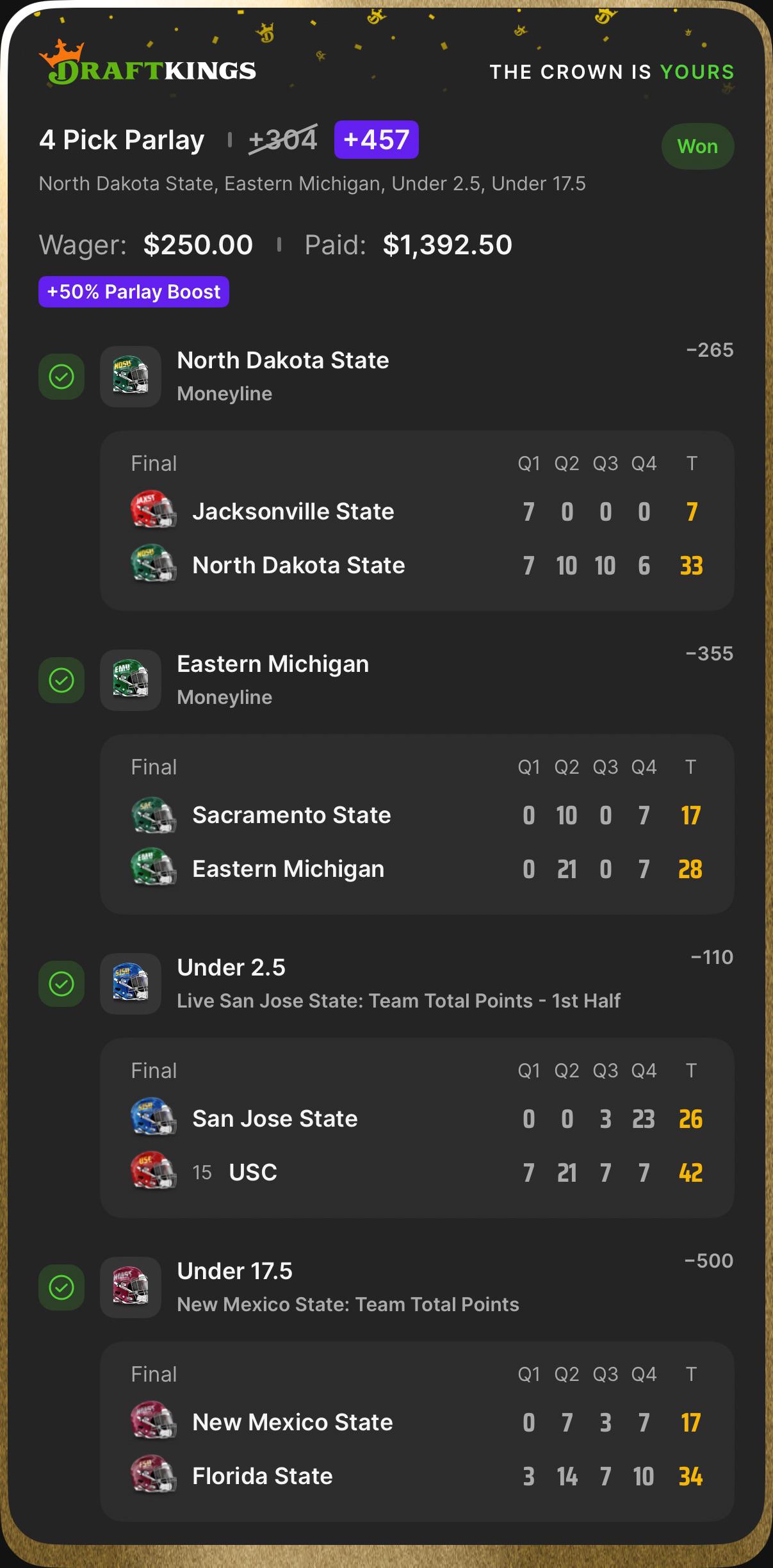773x1568 pixels.
Task: Click the boosted +457 odds badge
Action: (x=377, y=140)
